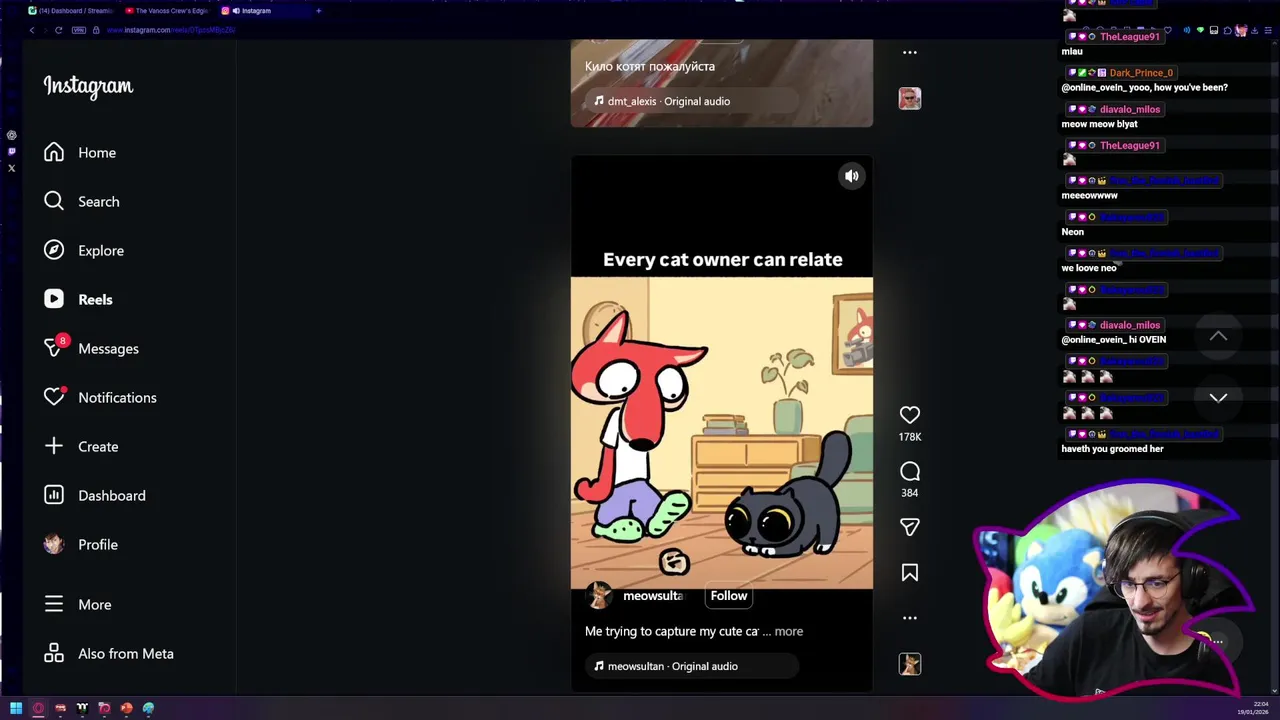Click the blue sound toolbar icon

point(1187,30)
